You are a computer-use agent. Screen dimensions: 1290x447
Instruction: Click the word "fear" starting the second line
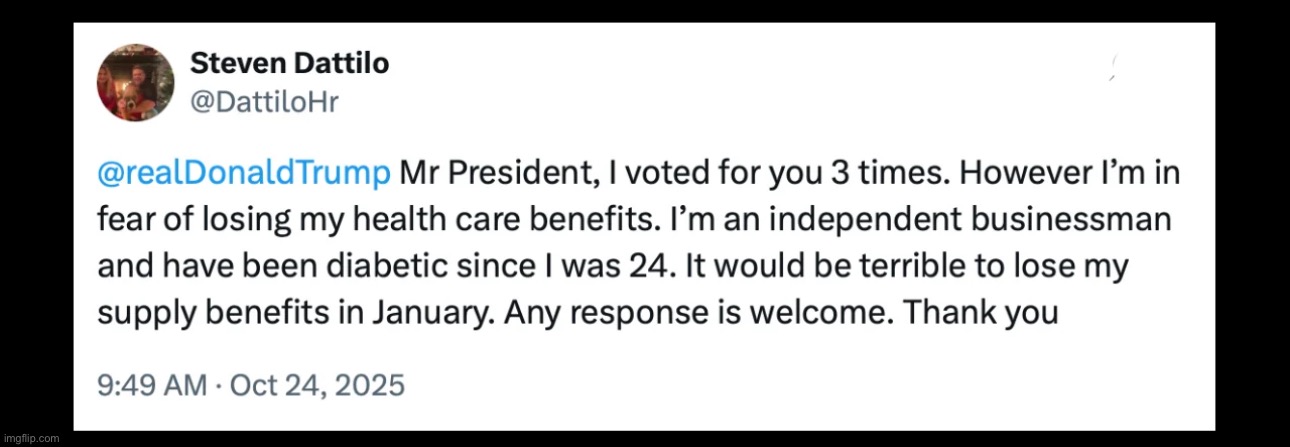pos(124,220)
